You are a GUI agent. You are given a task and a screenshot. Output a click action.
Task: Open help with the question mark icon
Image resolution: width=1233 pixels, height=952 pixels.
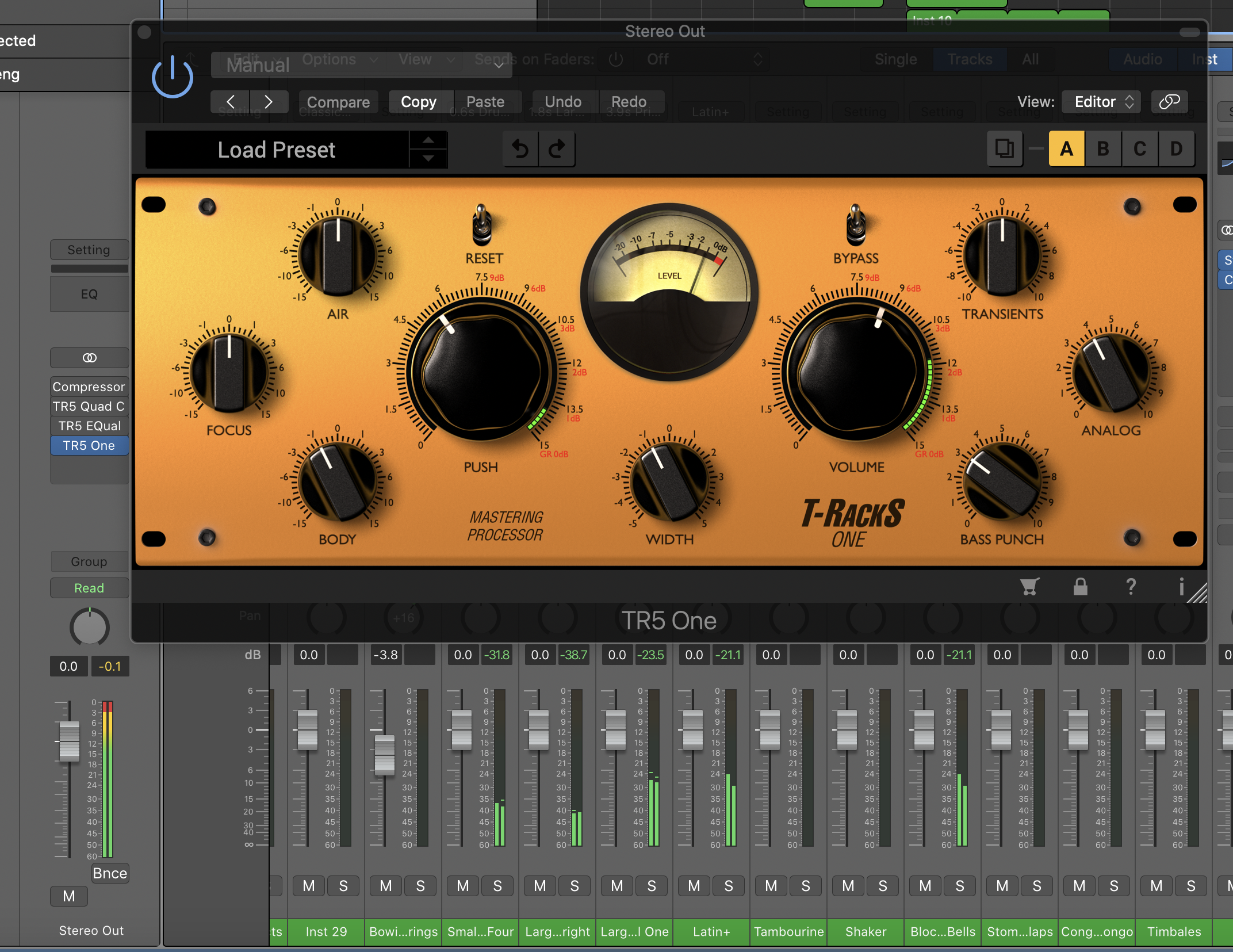[1131, 586]
